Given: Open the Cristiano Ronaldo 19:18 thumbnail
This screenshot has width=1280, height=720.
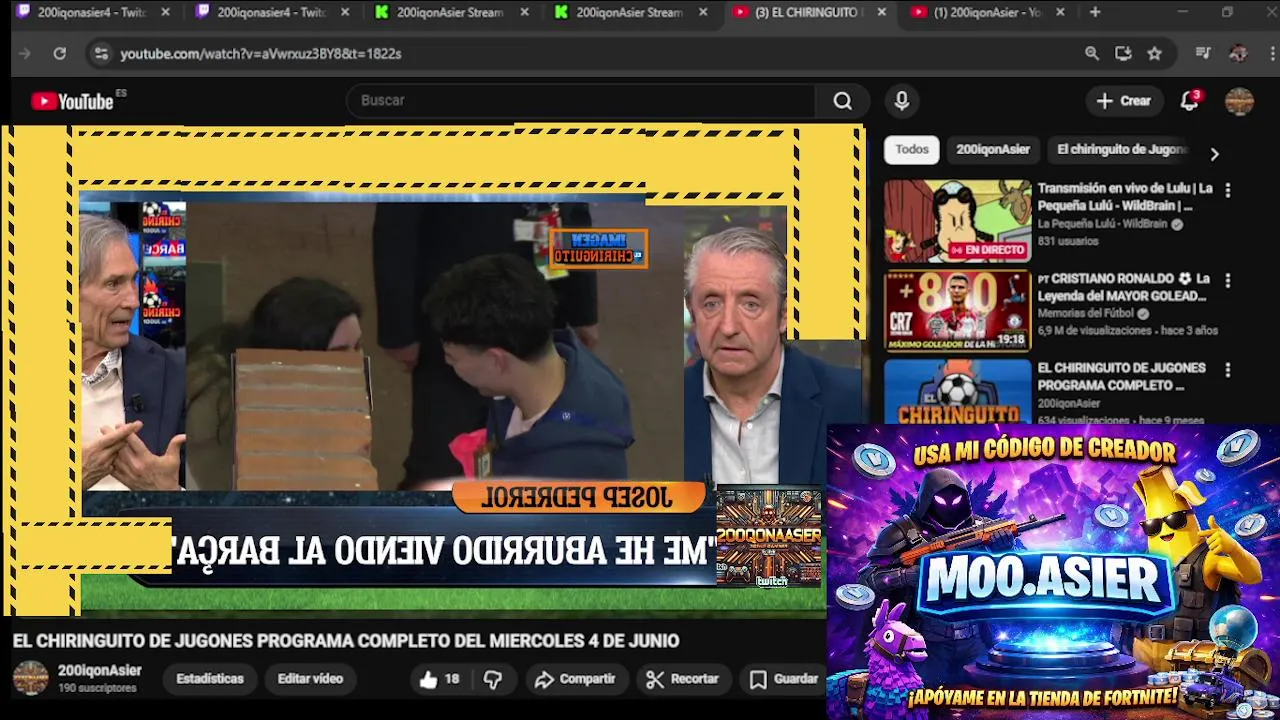Looking at the screenshot, I should [x=957, y=311].
